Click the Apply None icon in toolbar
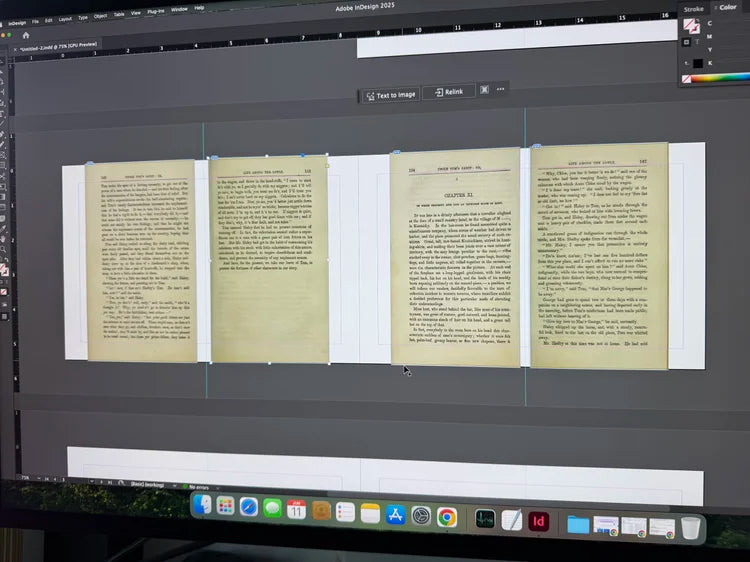The height and width of the screenshot is (562, 750). pos(4,291)
